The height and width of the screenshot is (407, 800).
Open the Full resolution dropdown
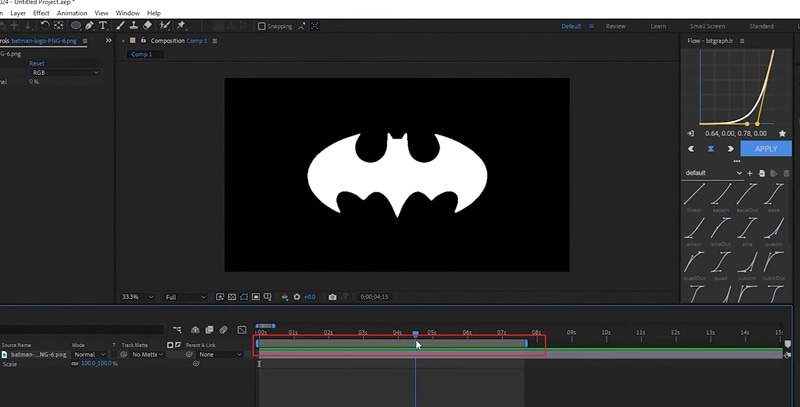click(x=186, y=297)
